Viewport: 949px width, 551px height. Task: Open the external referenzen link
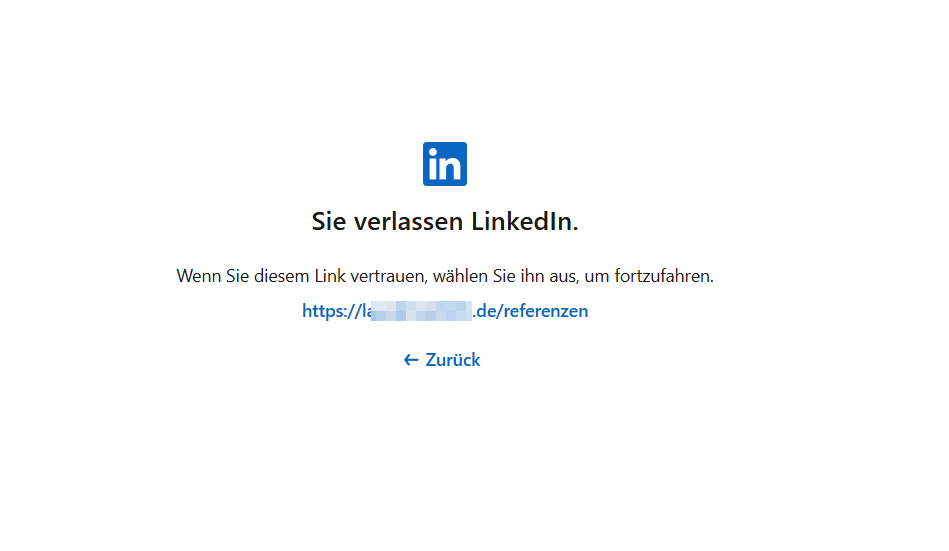click(445, 311)
